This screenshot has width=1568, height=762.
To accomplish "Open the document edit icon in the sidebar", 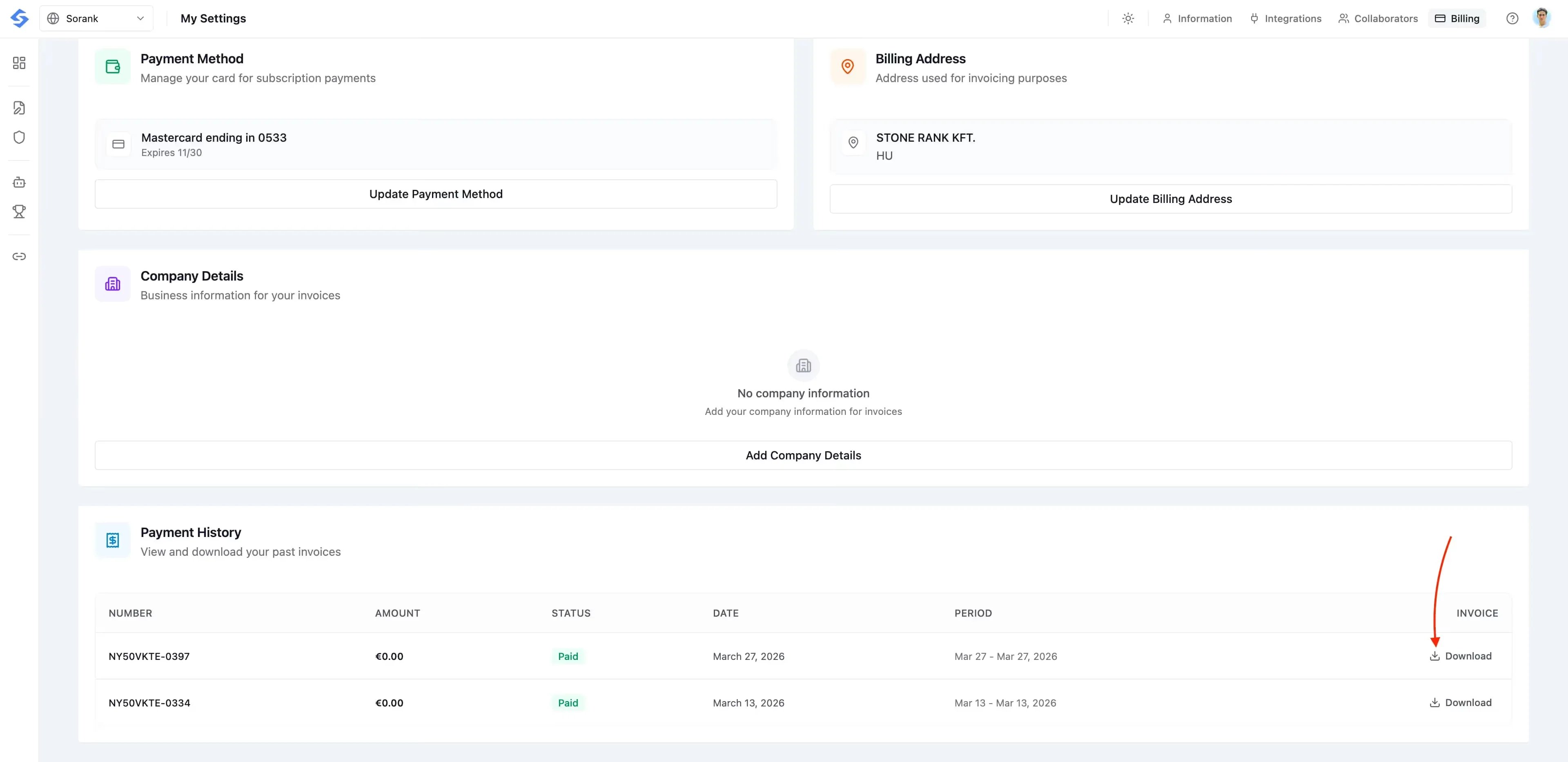I will 19,108.
